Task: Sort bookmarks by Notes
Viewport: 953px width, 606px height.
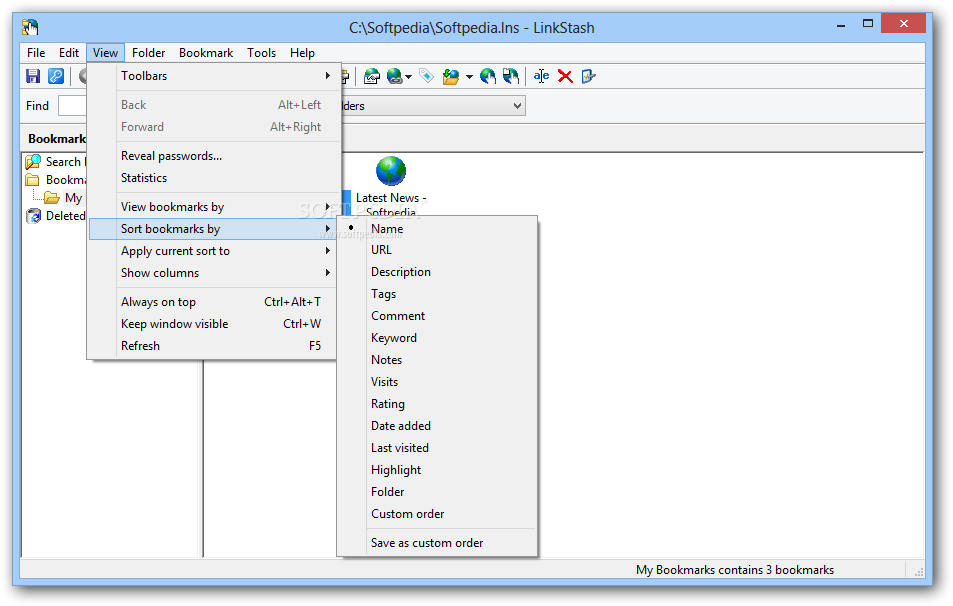Action: tap(437, 360)
